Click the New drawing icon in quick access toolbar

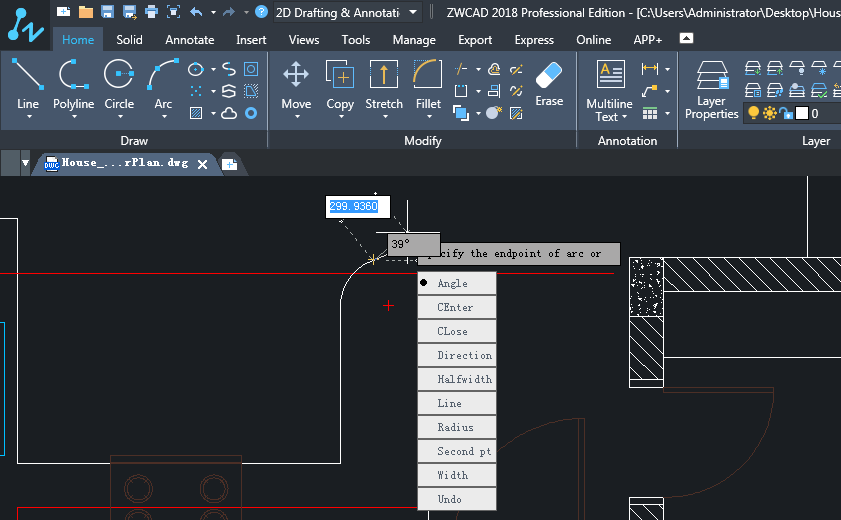(63, 11)
